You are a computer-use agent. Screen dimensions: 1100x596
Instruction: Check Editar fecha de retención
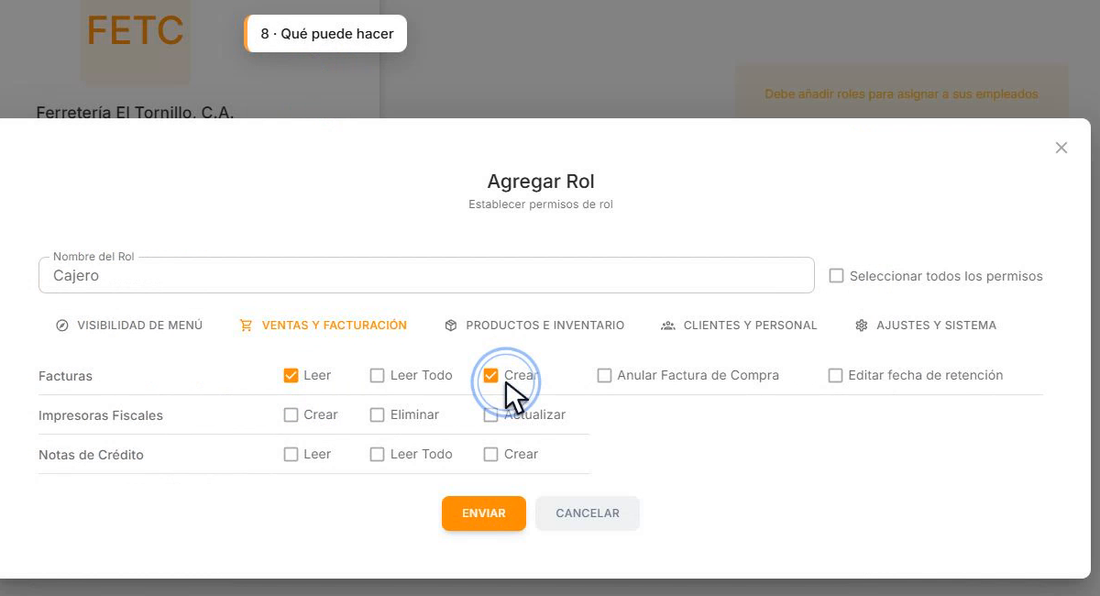[835, 375]
